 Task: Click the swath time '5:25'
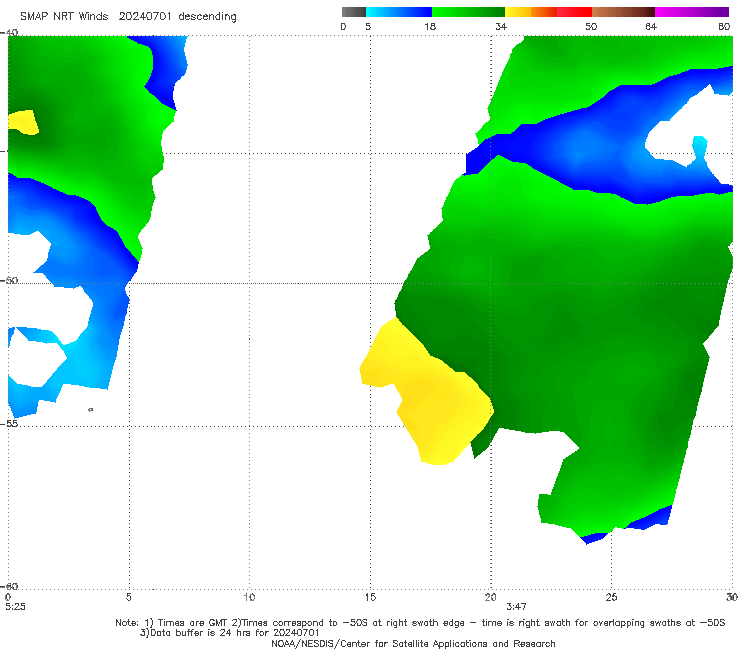pyautogui.click(x=16, y=607)
